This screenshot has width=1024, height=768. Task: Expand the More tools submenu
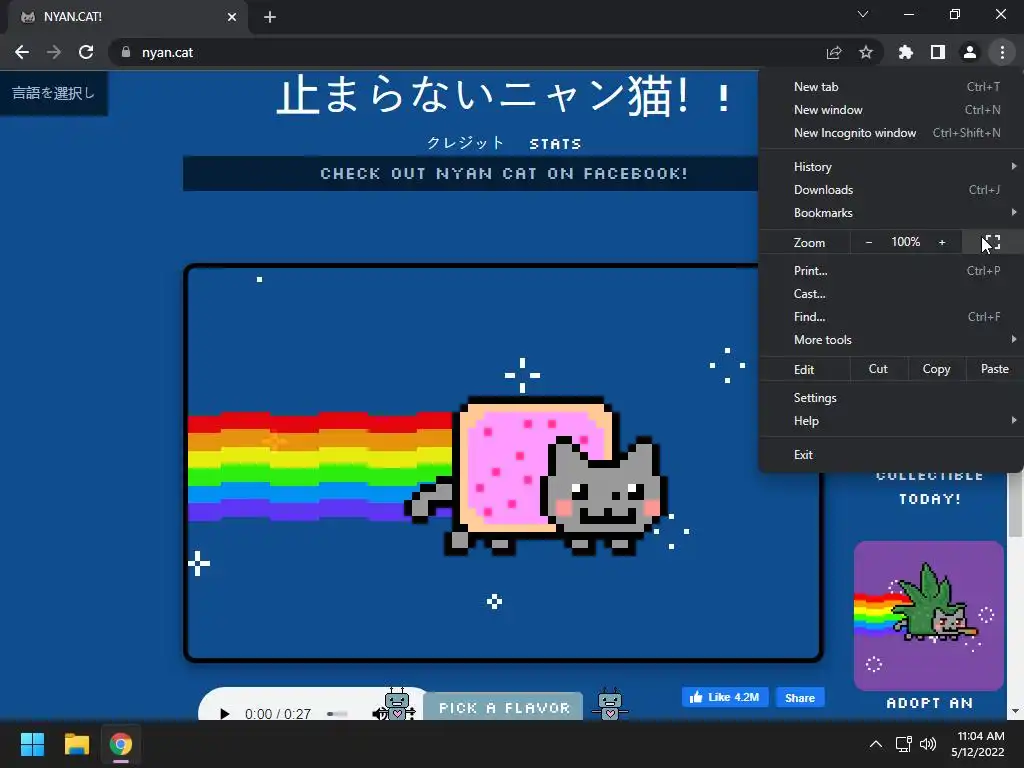point(891,340)
